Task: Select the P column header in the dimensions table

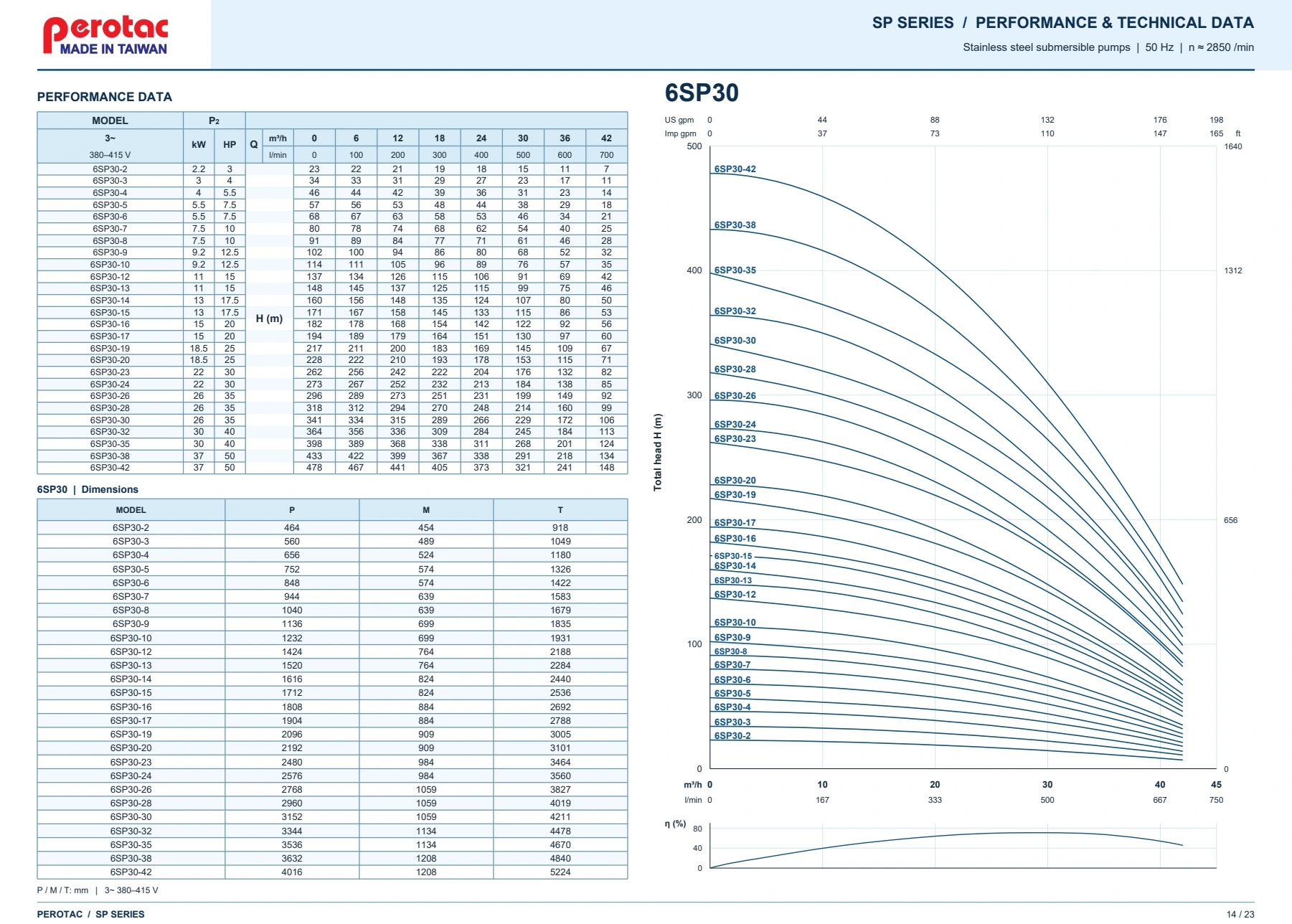Action: pyautogui.click(x=292, y=510)
